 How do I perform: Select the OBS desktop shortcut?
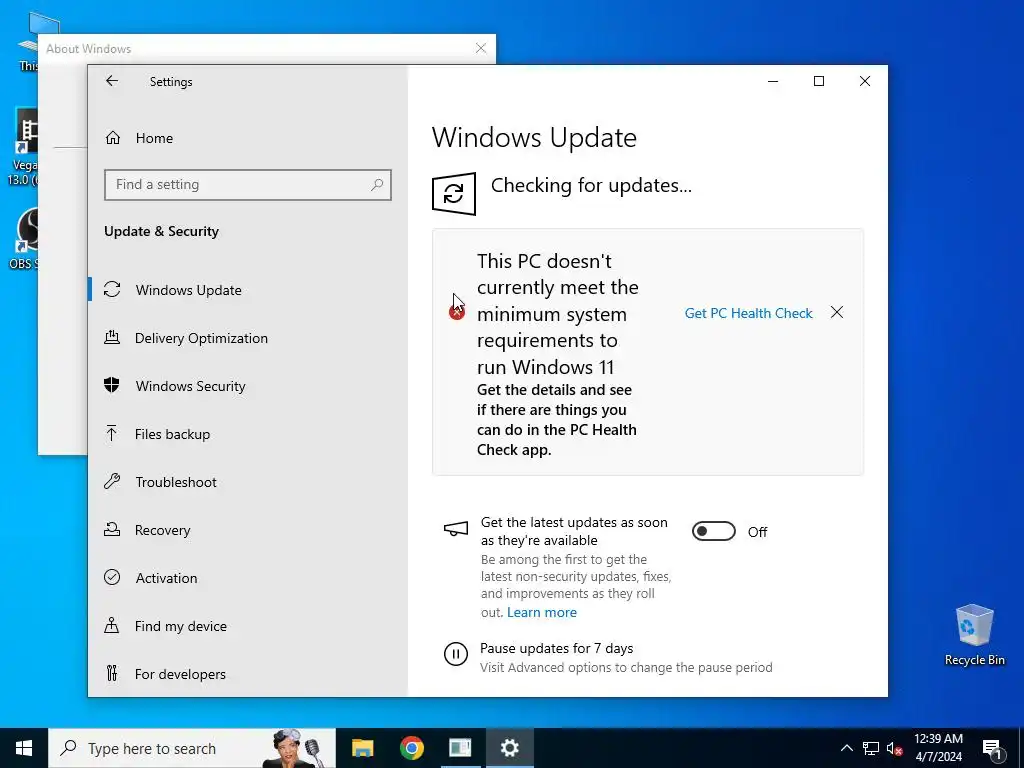pos(25,238)
